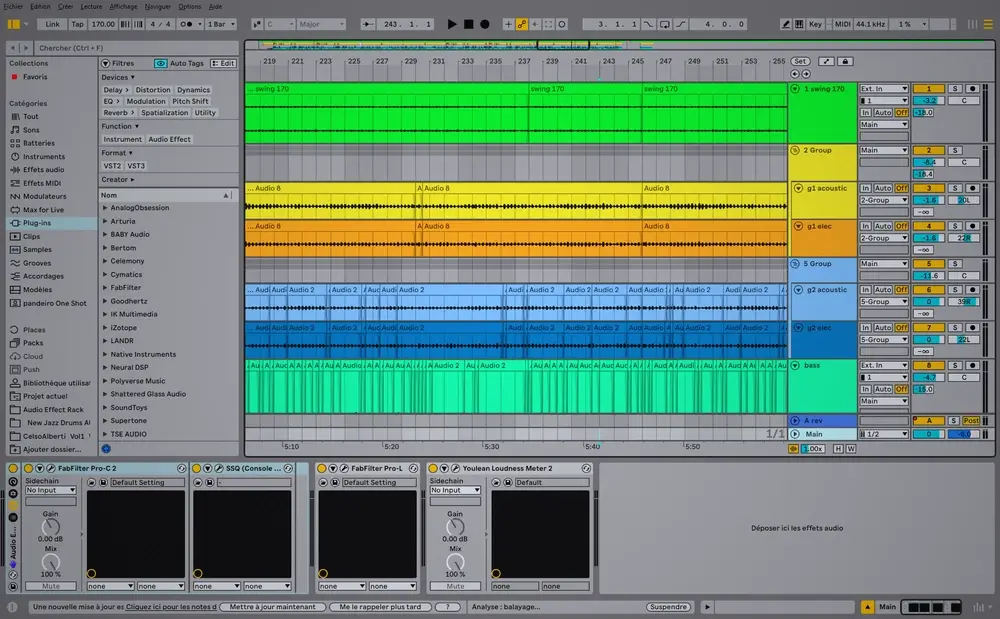Click the scale awareness icon beside key C
Image resolution: width=1000 pixels, height=619 pixels.
256,24
